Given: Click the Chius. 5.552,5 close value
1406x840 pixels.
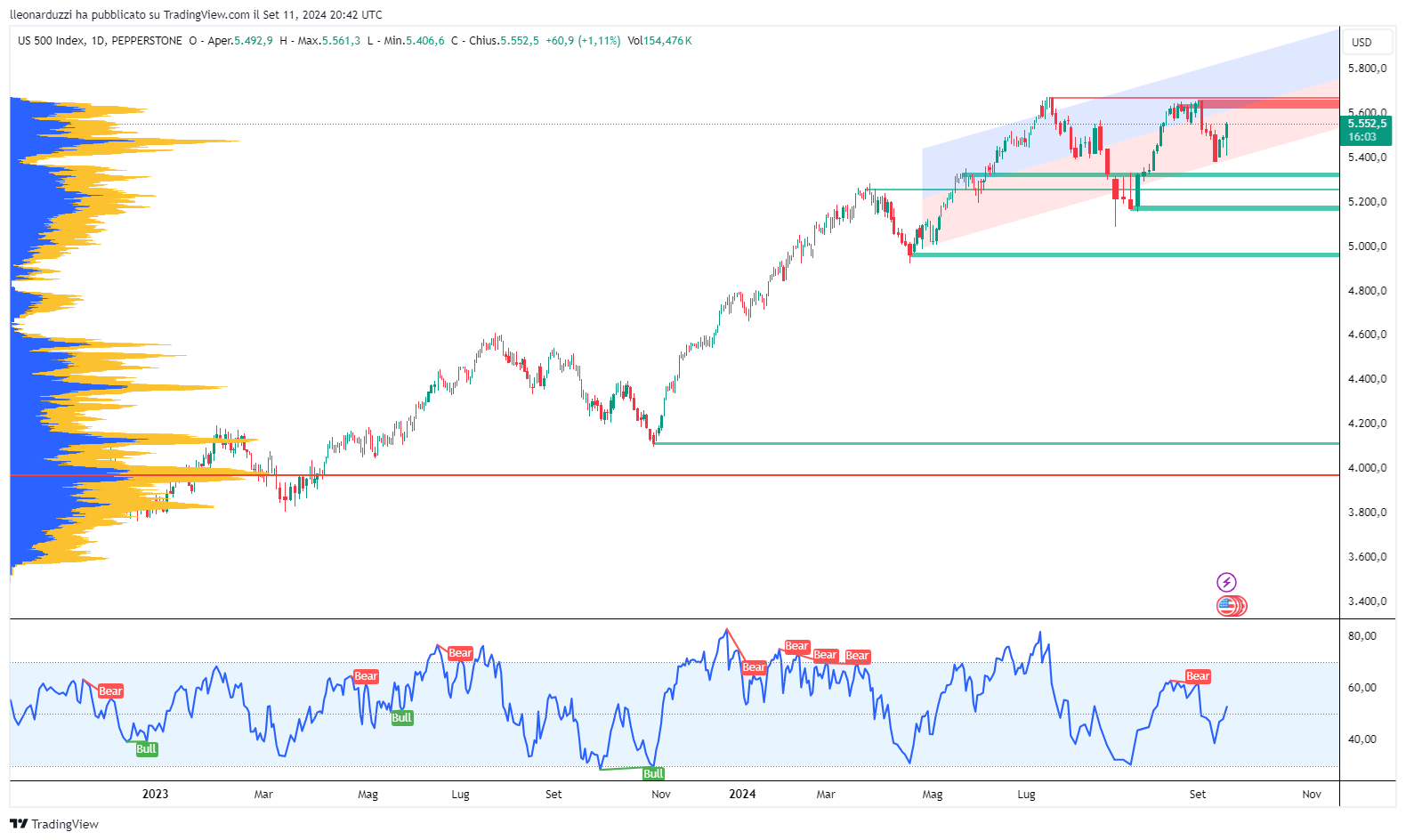Looking at the screenshot, I should pos(504,41).
